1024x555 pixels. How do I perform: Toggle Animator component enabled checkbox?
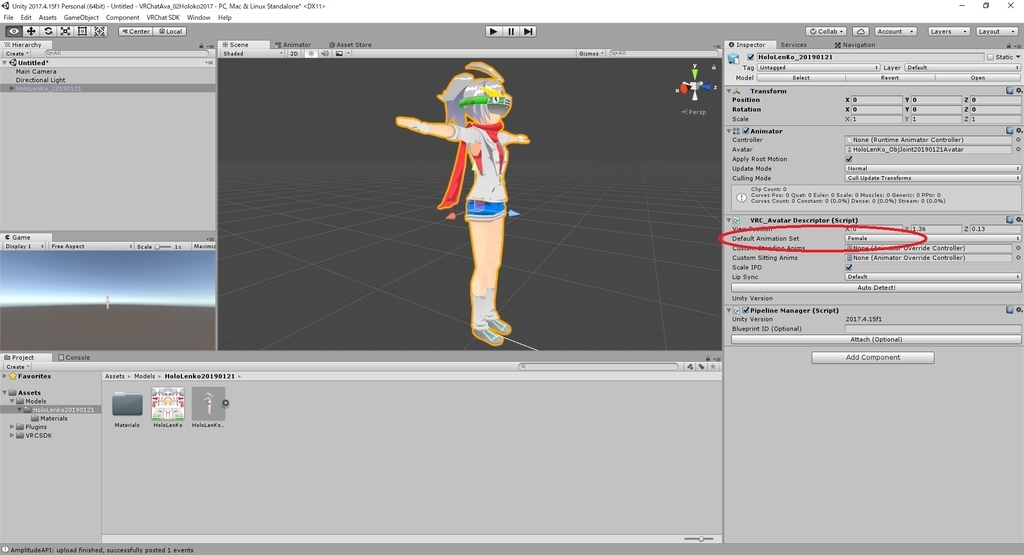[746, 131]
